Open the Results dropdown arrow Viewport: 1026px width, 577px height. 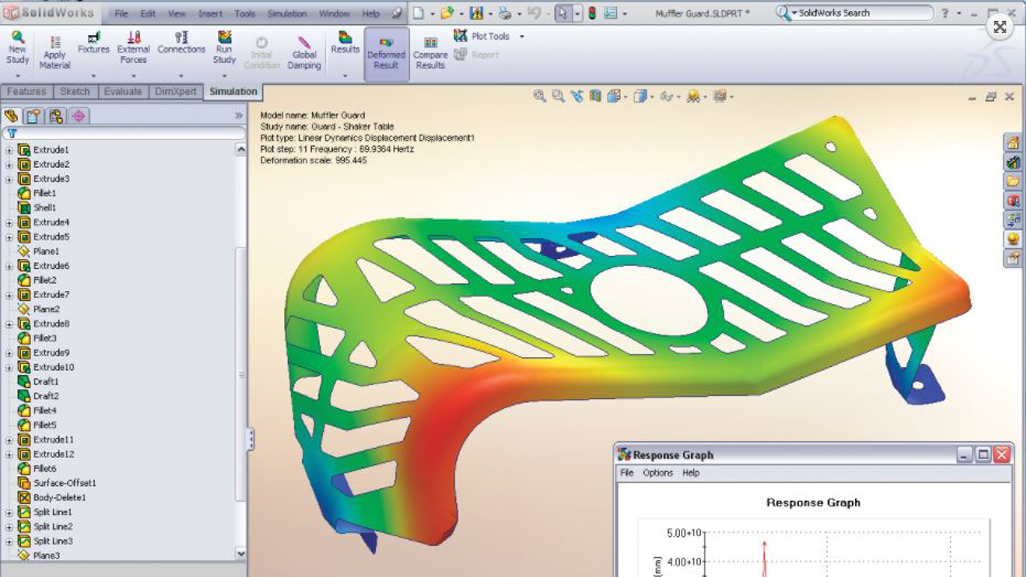(345, 75)
